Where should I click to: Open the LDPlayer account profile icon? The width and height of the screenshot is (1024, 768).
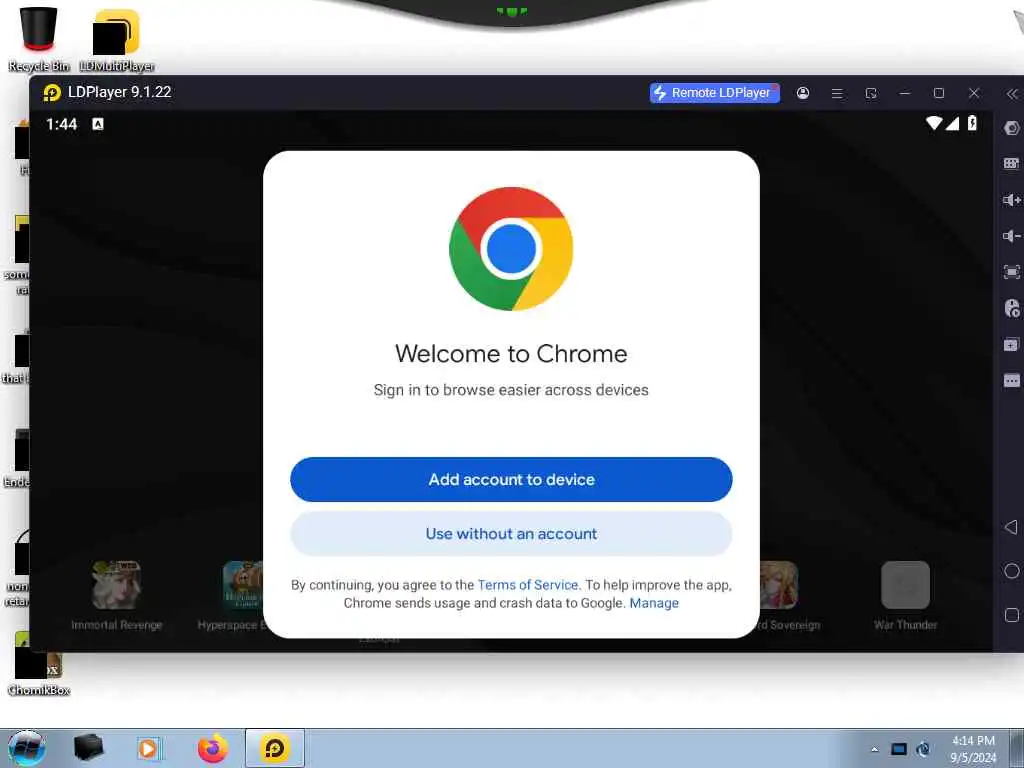point(803,93)
